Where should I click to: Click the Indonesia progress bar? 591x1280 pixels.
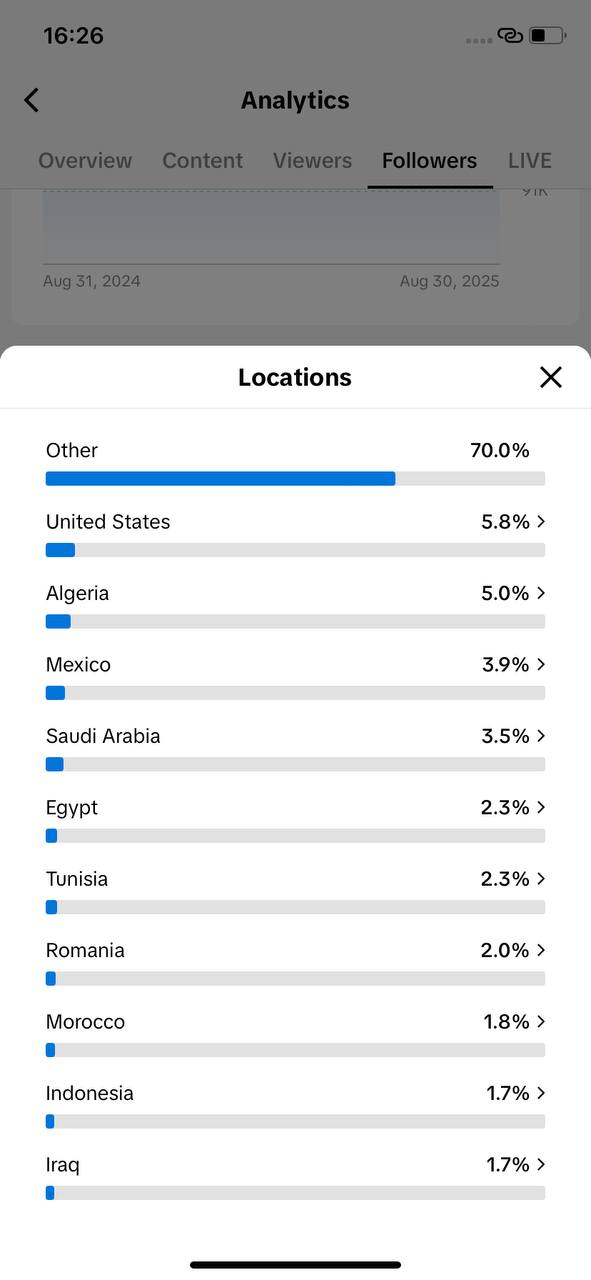295,1122
